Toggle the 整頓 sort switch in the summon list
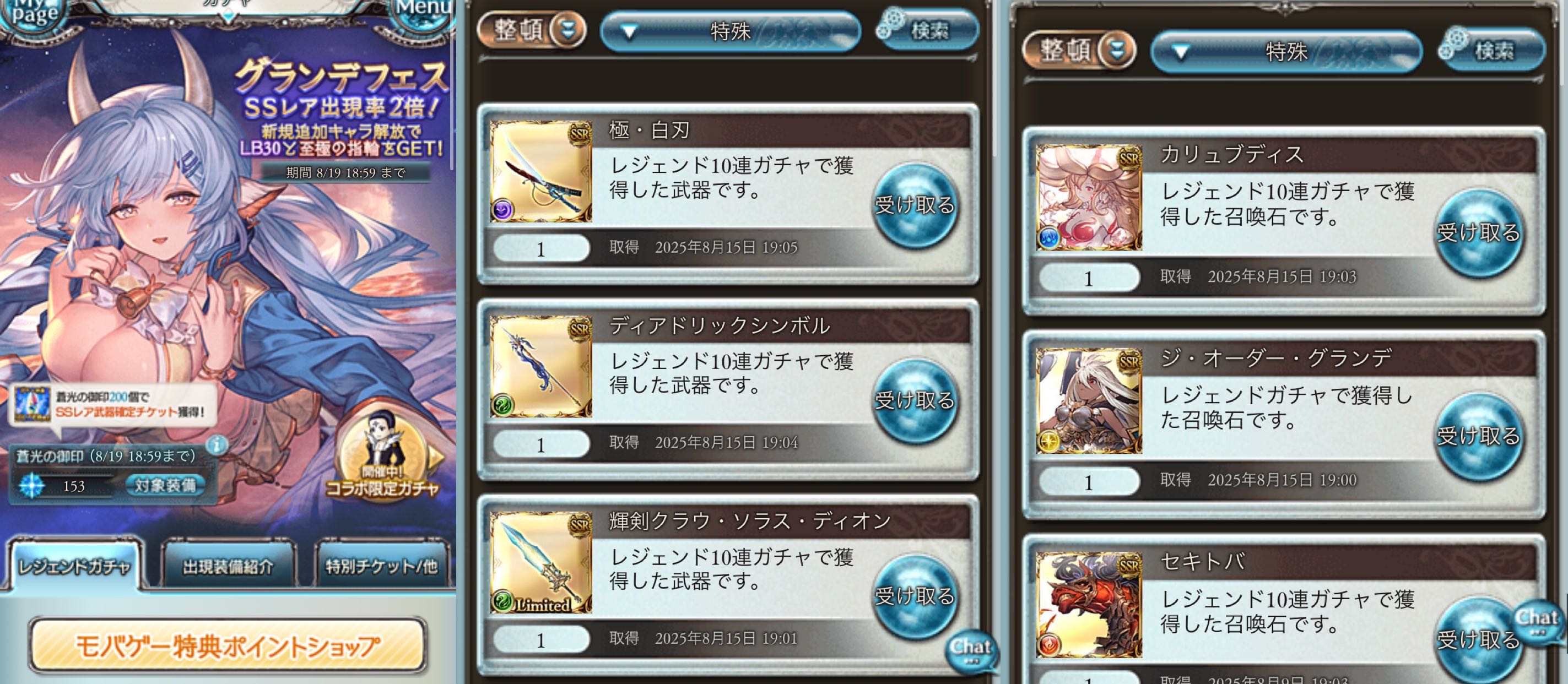The height and width of the screenshot is (684, 1568). tap(1079, 50)
